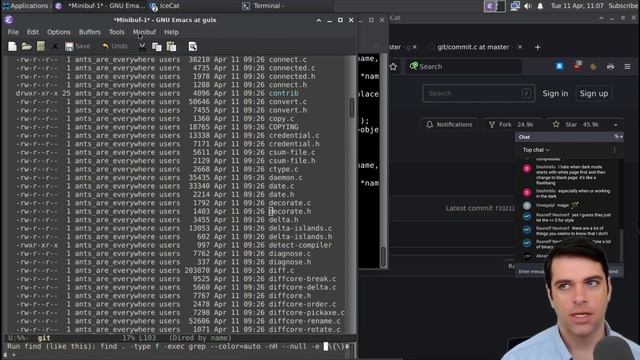Click the notification bell in system tray
640x360 pixels.
540,6
